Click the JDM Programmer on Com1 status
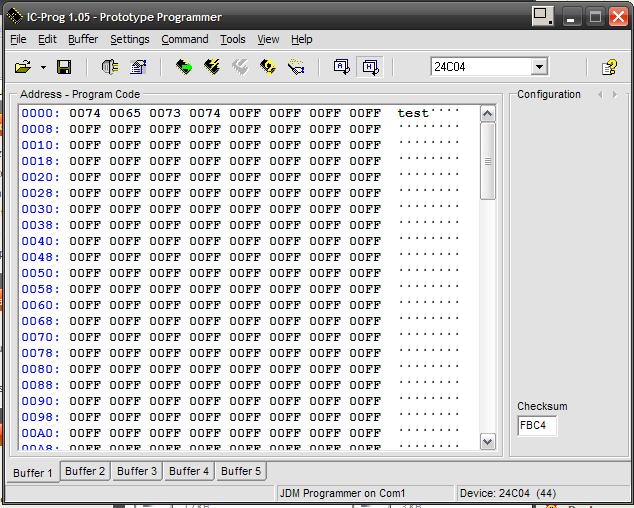 click(342, 493)
